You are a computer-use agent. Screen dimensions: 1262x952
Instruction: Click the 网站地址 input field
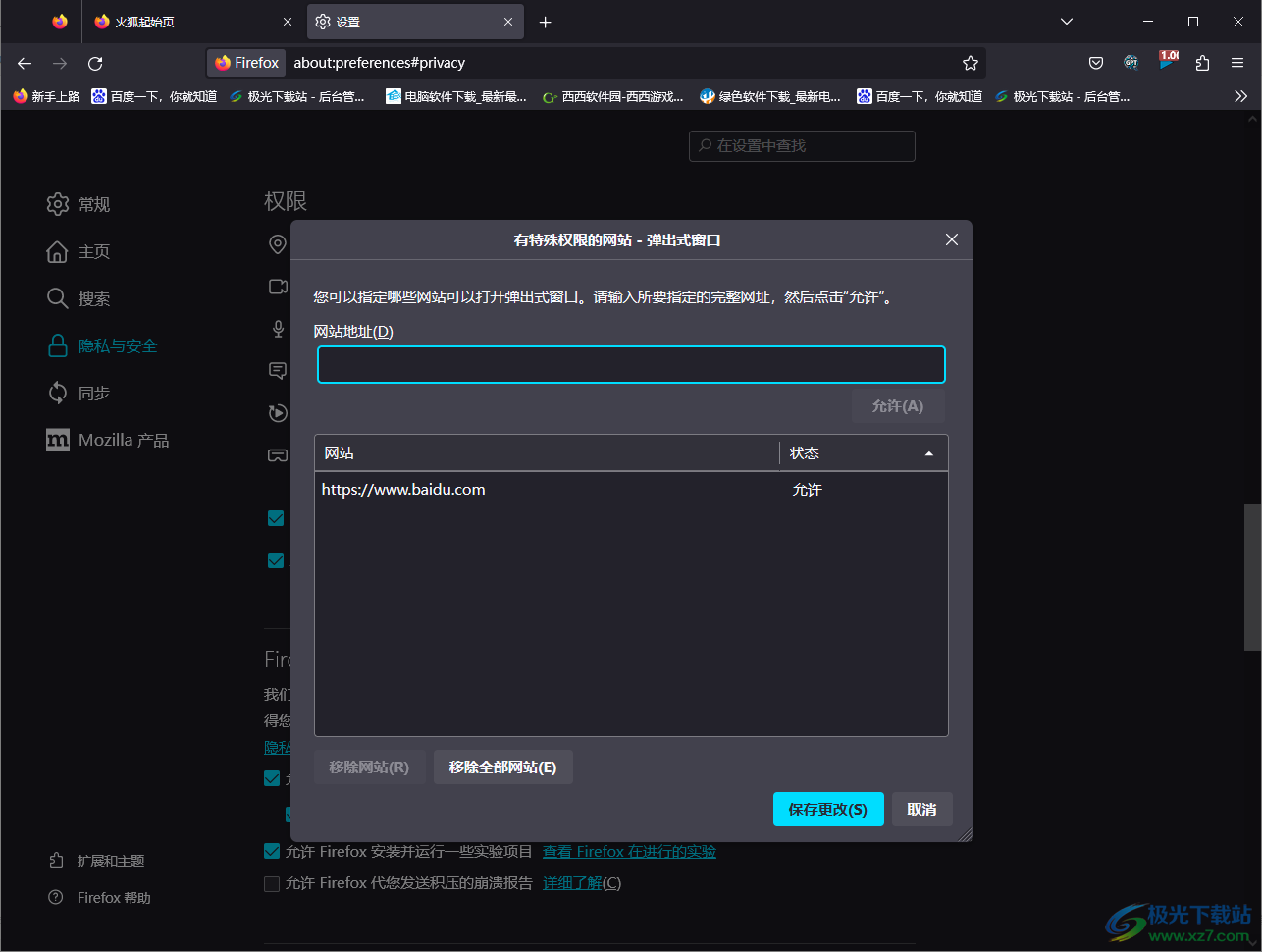click(x=631, y=364)
